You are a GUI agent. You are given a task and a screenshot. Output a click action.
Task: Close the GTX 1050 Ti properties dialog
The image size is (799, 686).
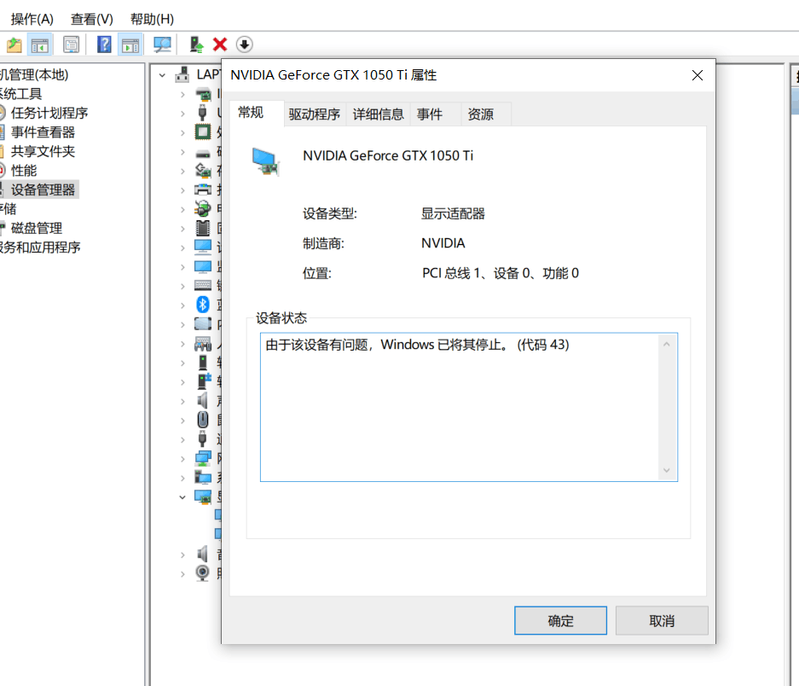tap(697, 75)
